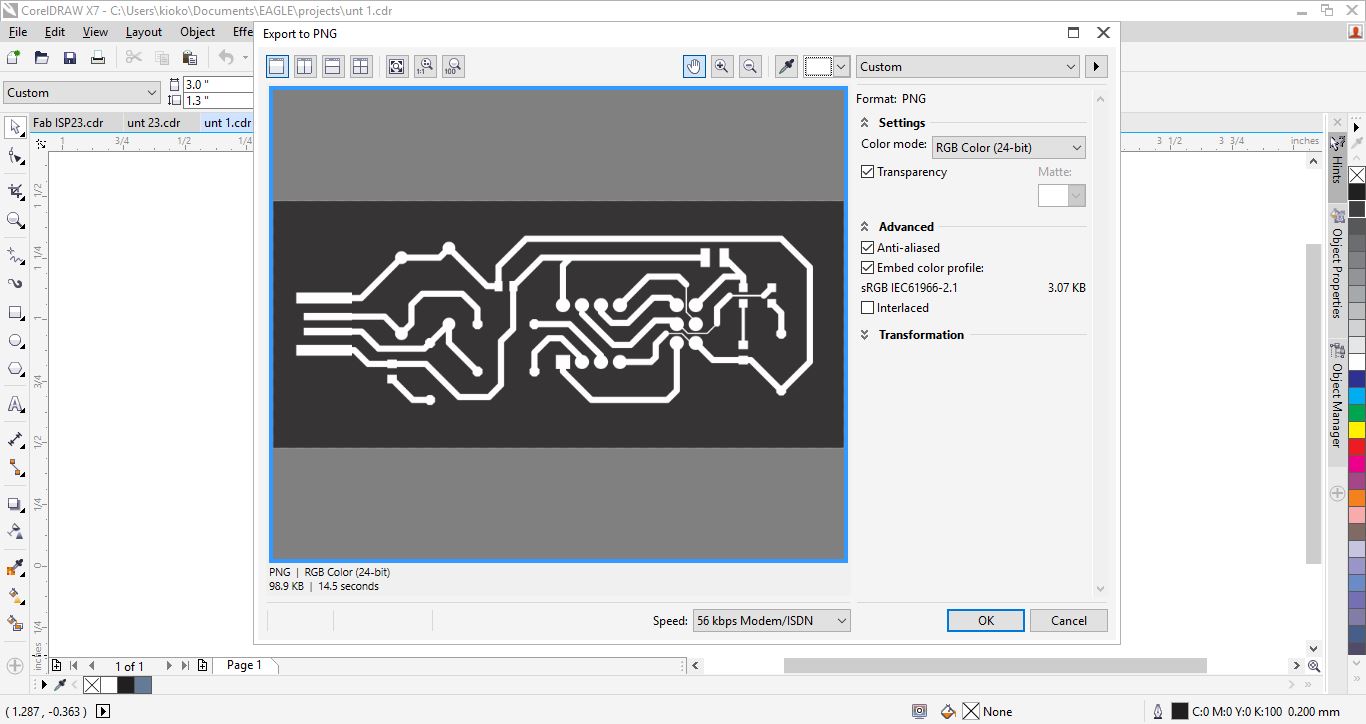This screenshot has width=1366, height=724.
Task: Select the Artistic Media tool
Action: (16, 284)
